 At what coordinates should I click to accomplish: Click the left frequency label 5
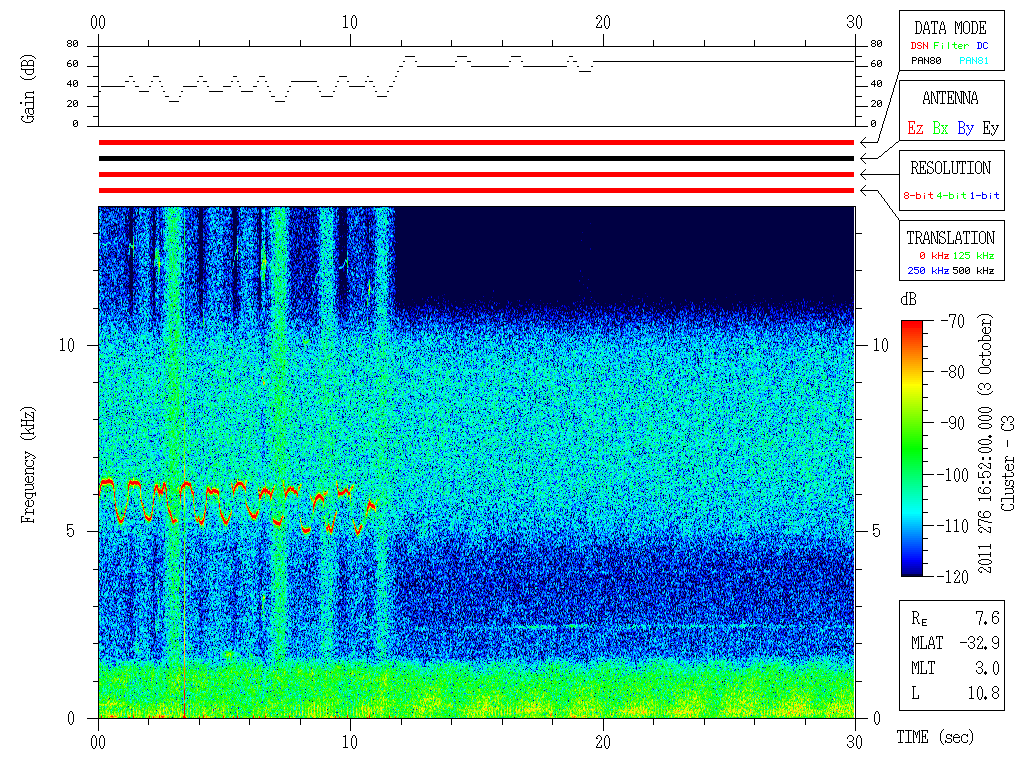70,531
